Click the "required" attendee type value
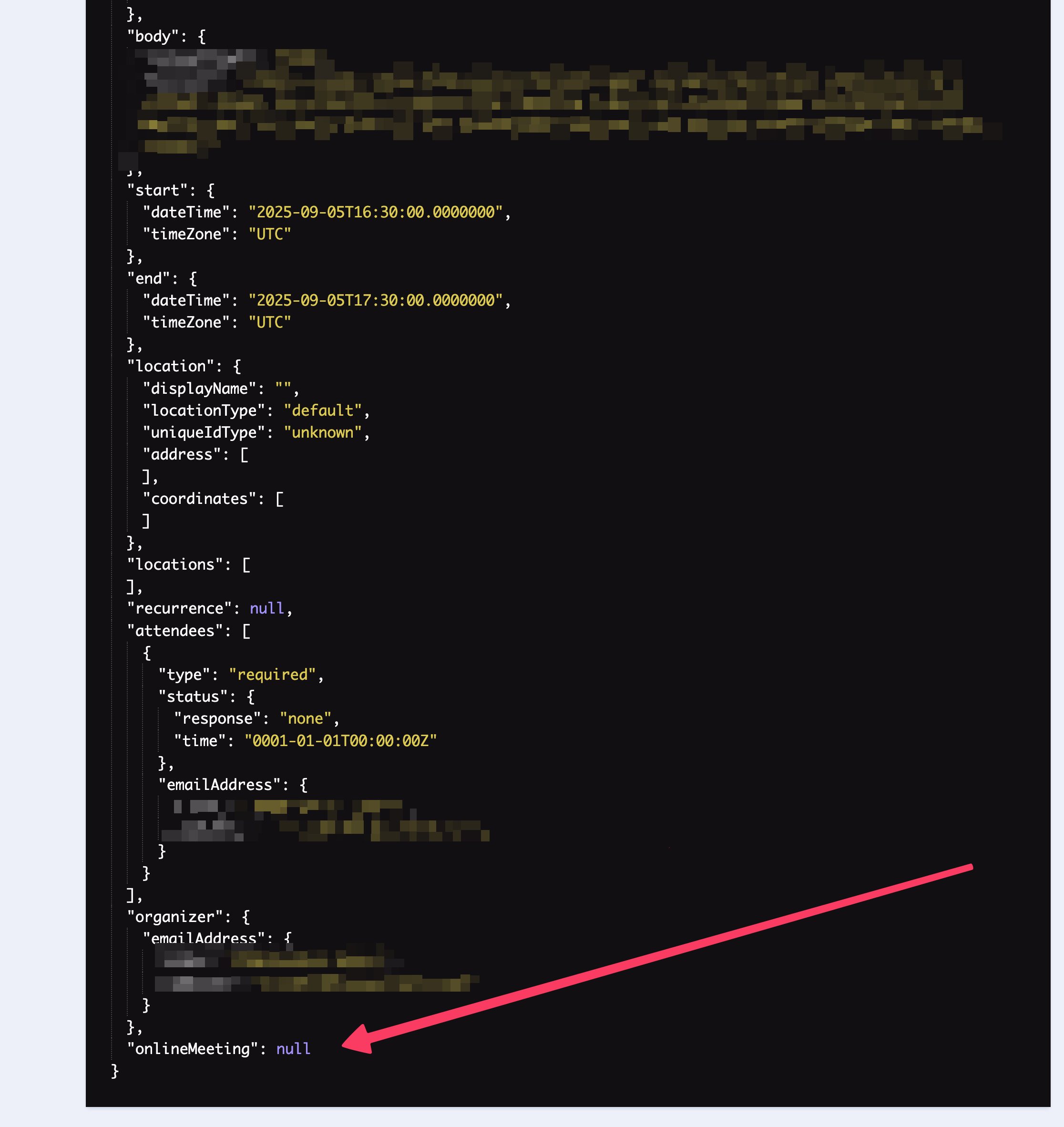This screenshot has width=1064, height=1127. click(272, 675)
